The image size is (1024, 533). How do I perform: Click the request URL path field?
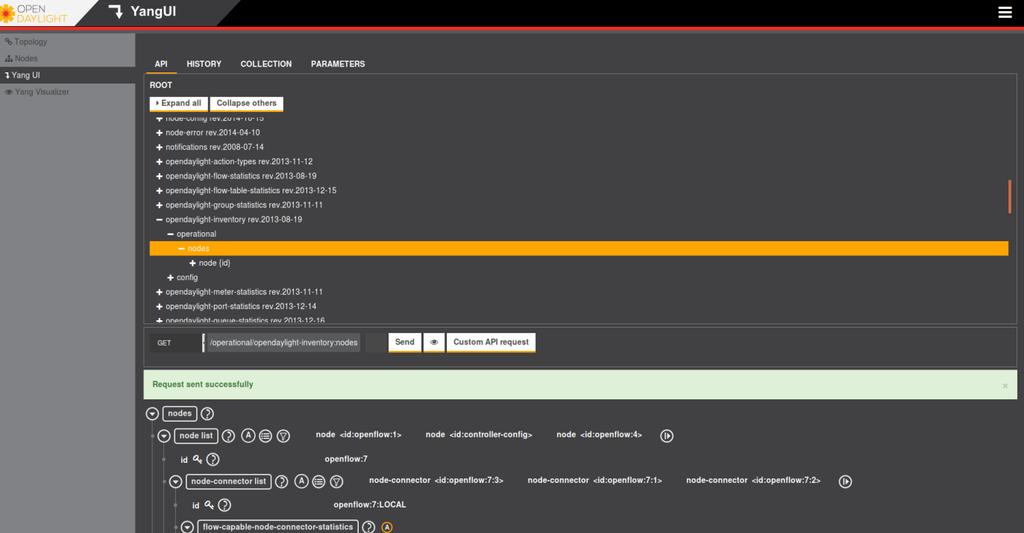[x=283, y=343]
